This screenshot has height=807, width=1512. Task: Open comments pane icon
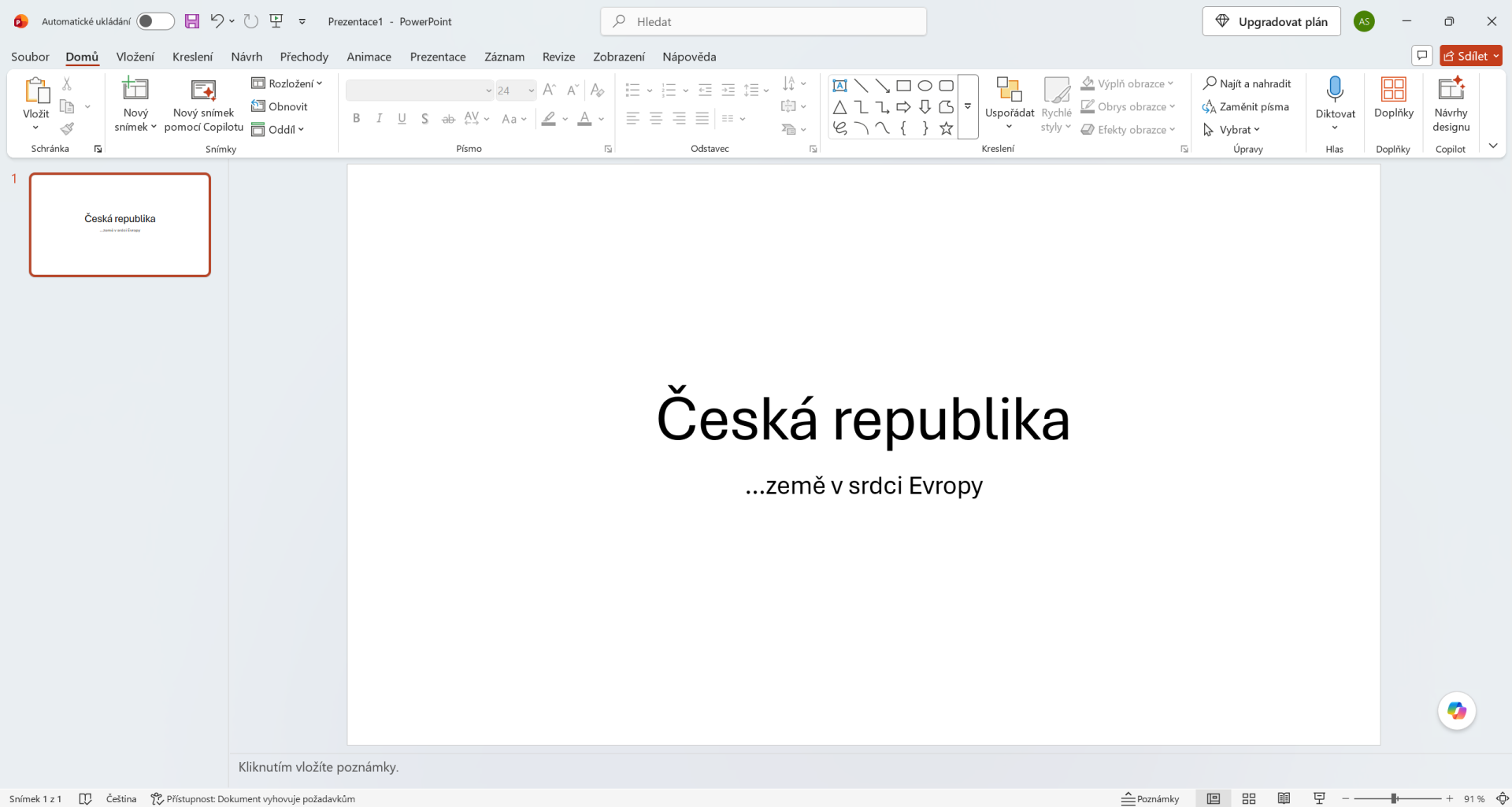(1422, 56)
